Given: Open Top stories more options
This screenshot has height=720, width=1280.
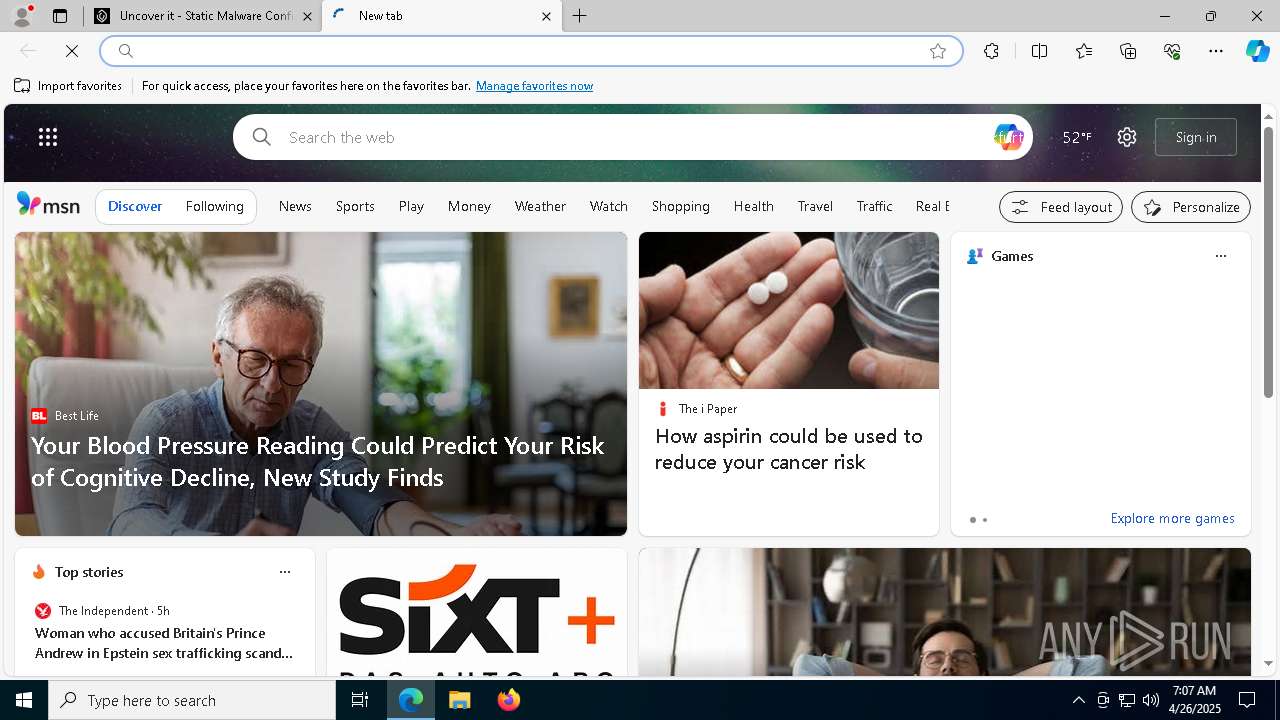Looking at the screenshot, I should click(x=285, y=572).
